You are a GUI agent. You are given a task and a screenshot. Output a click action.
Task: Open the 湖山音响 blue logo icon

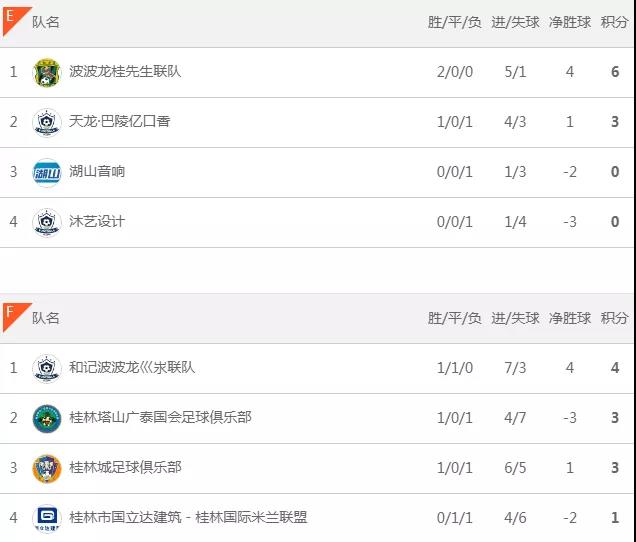tap(47, 172)
